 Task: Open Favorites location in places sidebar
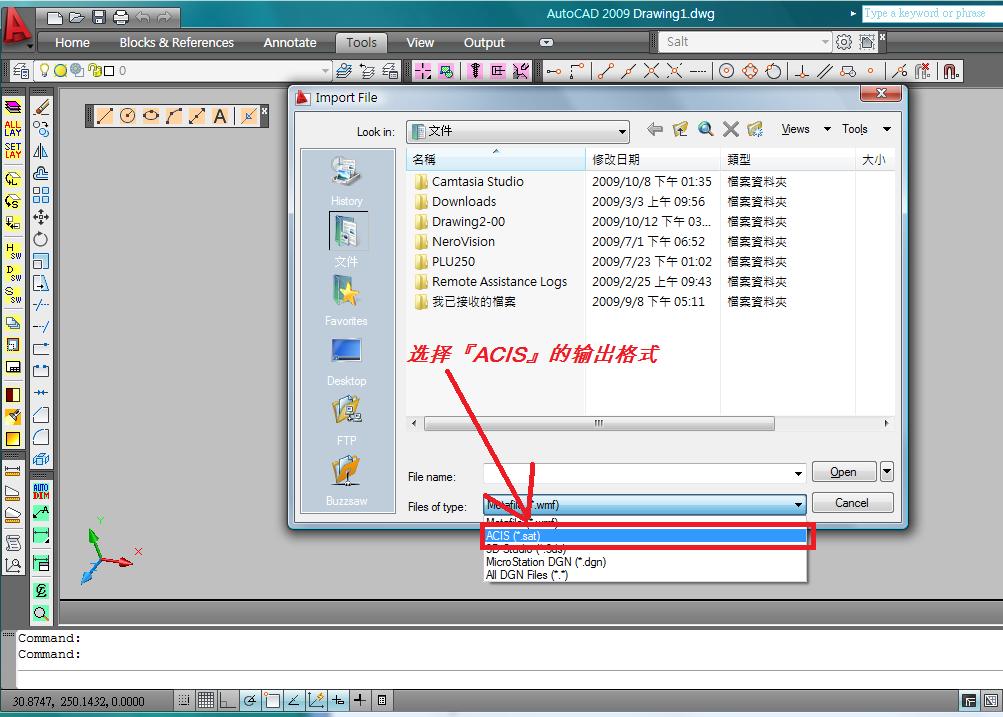coord(346,301)
